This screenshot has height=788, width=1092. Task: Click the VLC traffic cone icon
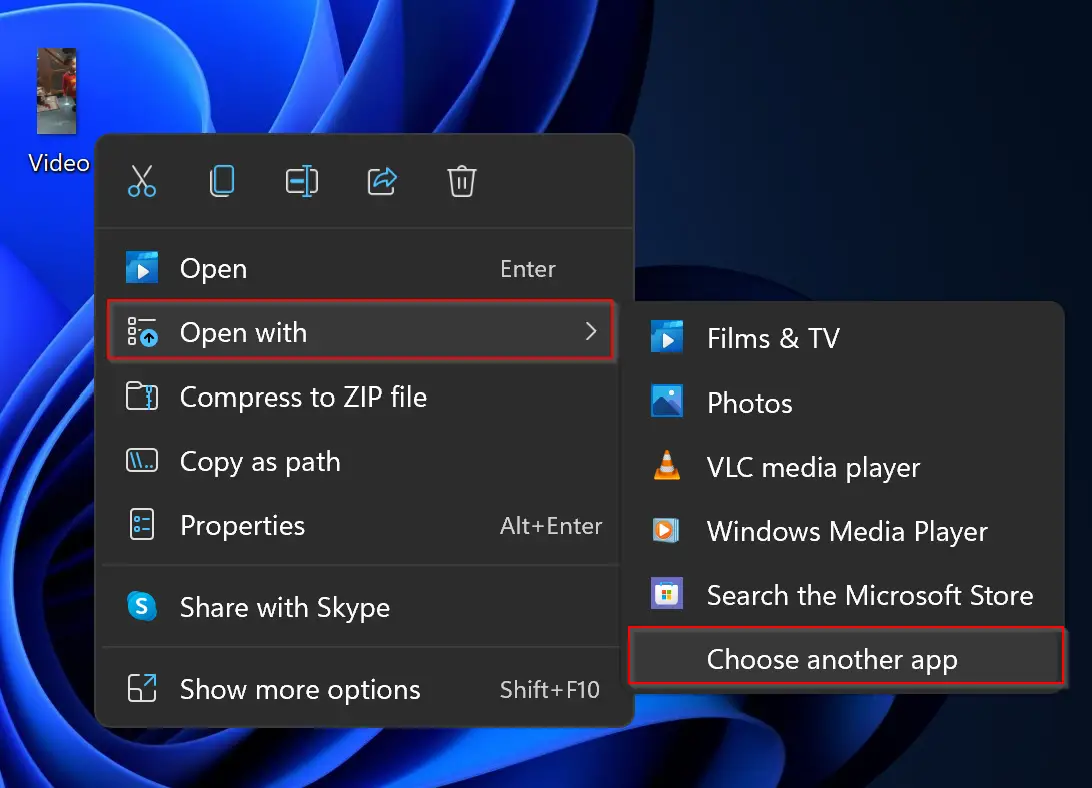(x=666, y=465)
